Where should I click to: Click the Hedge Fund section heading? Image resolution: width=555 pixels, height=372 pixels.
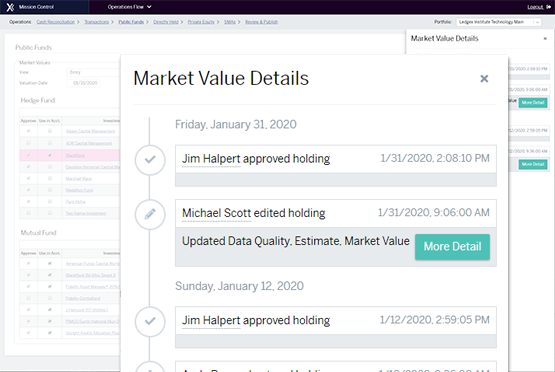click(38, 101)
